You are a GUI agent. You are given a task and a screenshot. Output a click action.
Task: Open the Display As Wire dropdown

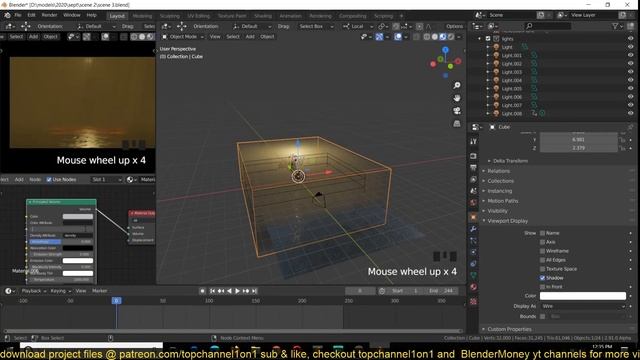[x=583, y=306]
